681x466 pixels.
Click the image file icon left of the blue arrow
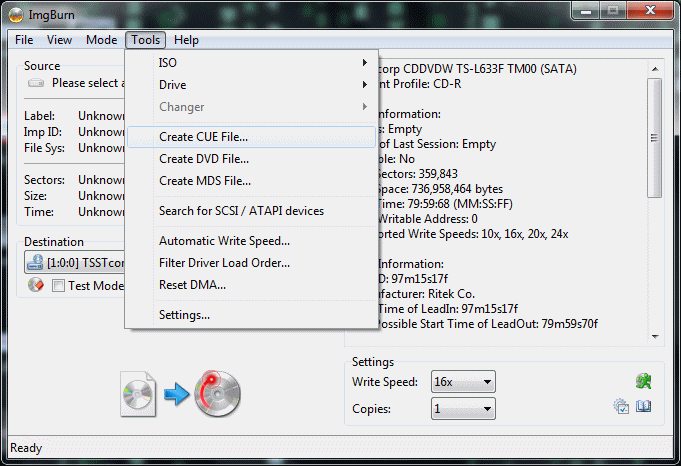138,394
